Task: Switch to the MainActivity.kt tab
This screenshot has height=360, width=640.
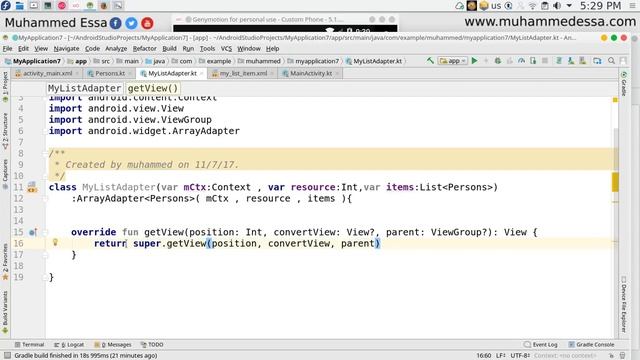Action: [311, 73]
